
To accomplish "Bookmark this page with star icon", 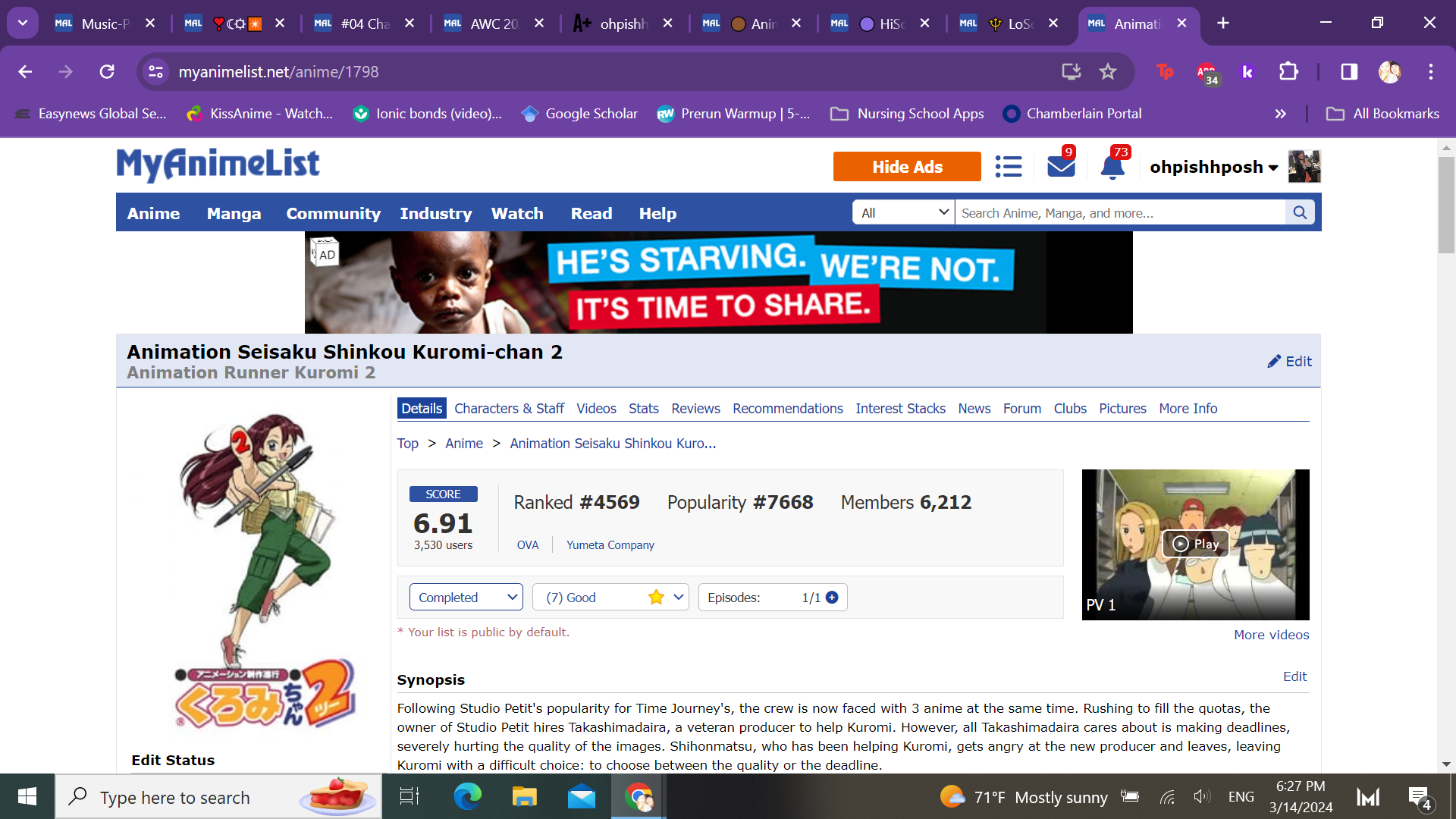I will [x=1108, y=71].
